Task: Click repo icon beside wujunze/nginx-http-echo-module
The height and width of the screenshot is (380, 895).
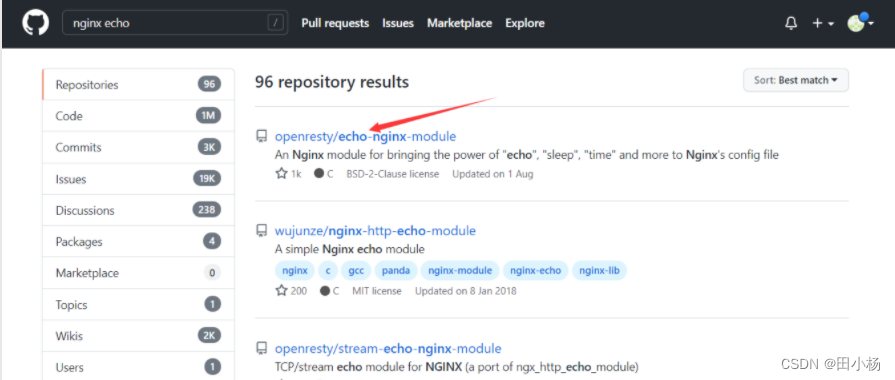Action: [261, 231]
